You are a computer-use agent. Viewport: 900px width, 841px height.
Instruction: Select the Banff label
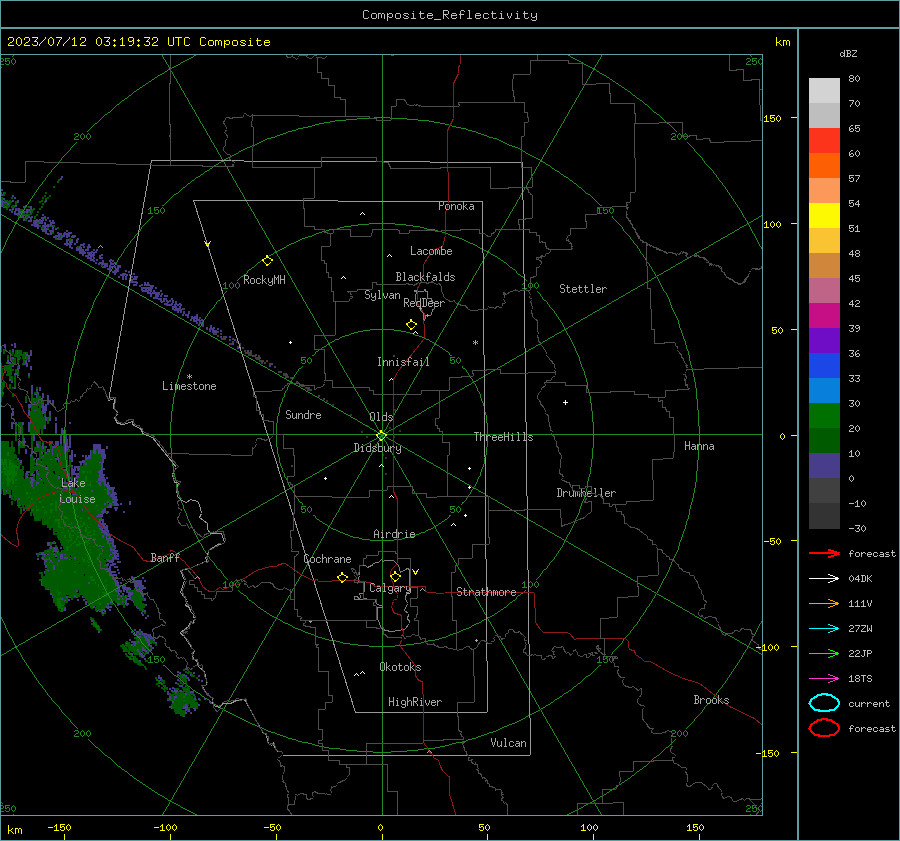(165, 558)
